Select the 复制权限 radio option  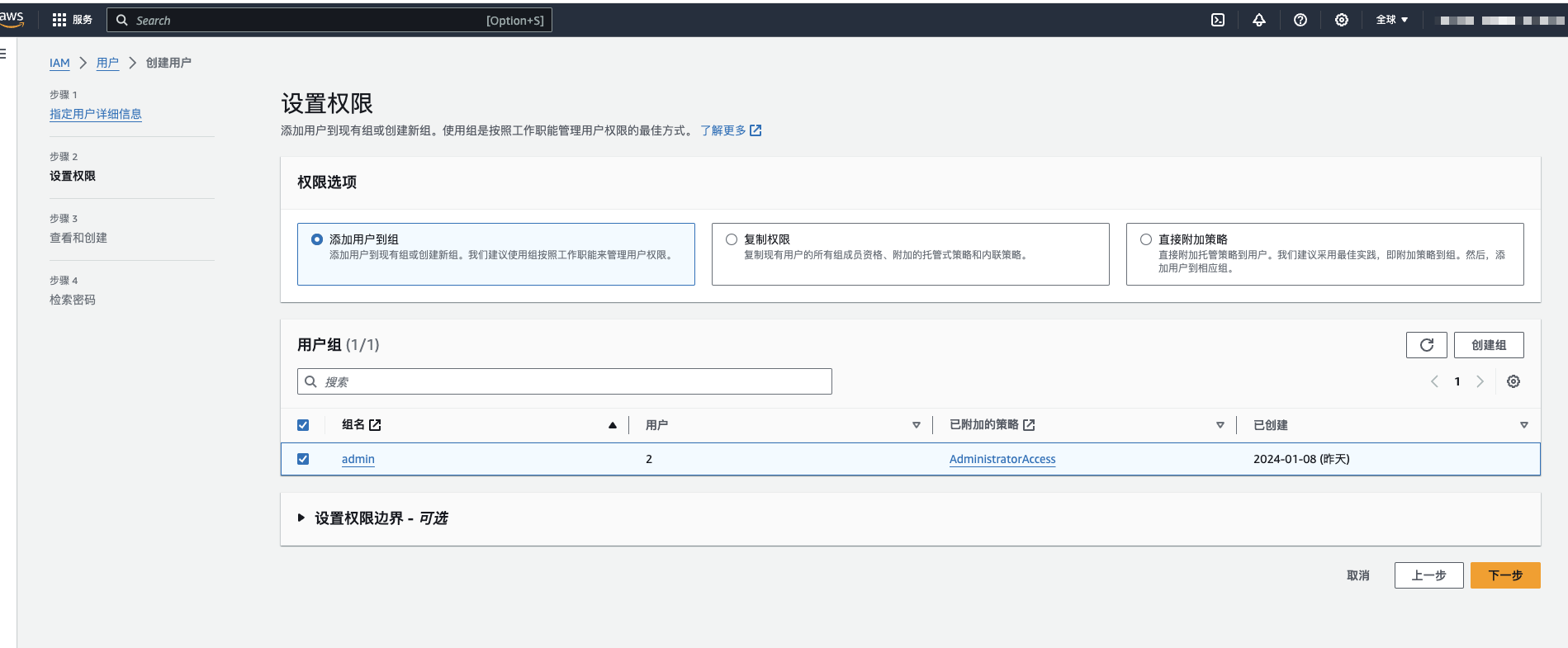coord(732,239)
